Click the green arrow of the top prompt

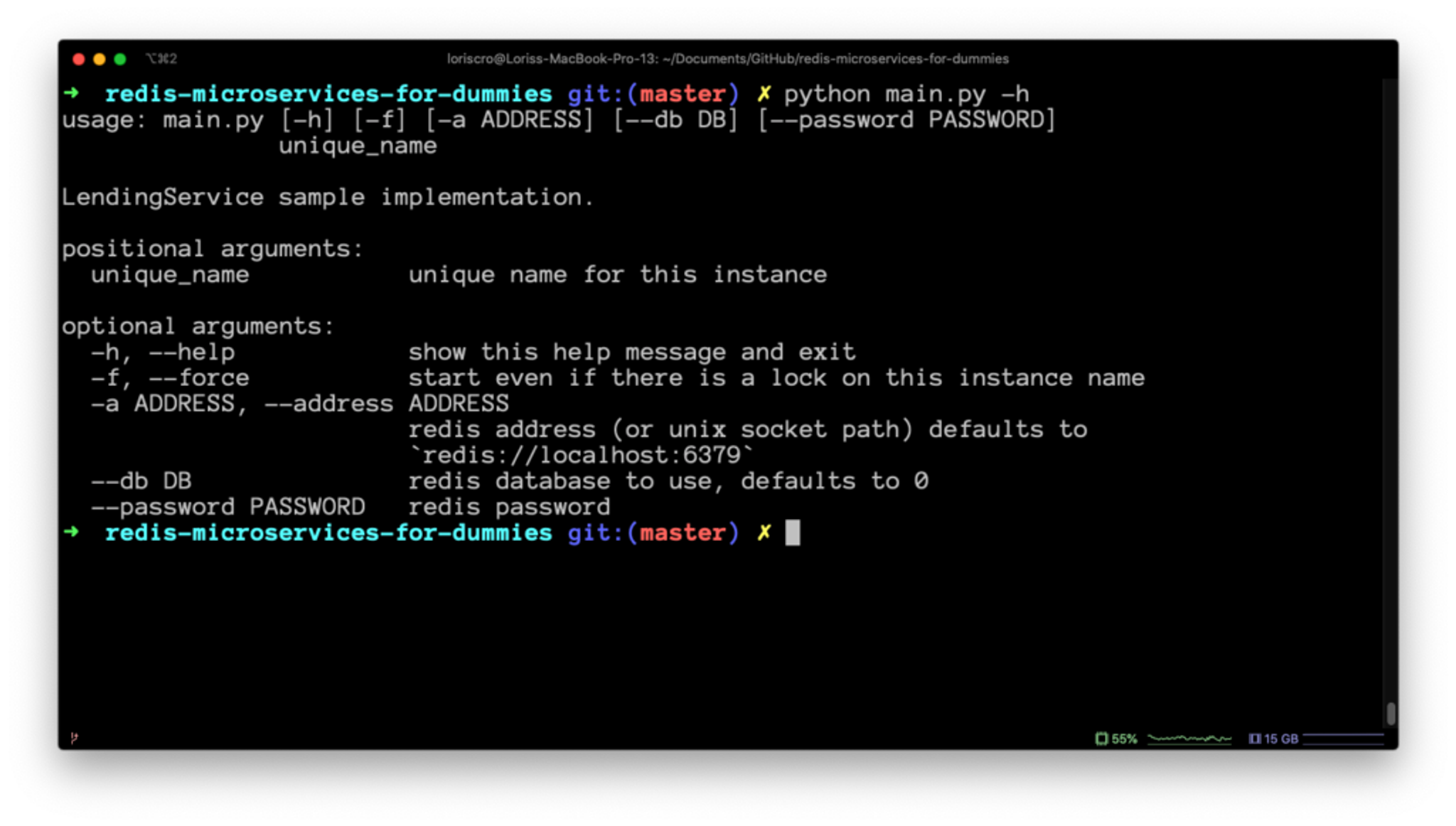[x=71, y=93]
